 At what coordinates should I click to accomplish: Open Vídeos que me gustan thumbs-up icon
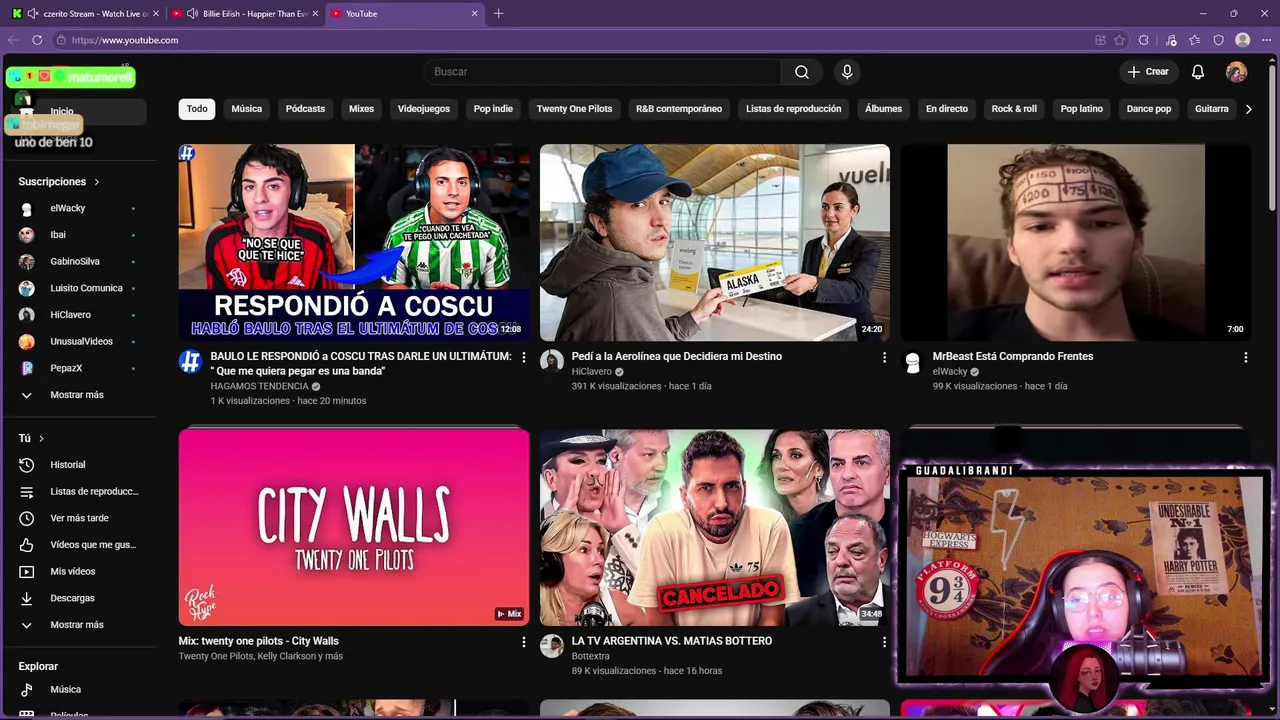27,545
